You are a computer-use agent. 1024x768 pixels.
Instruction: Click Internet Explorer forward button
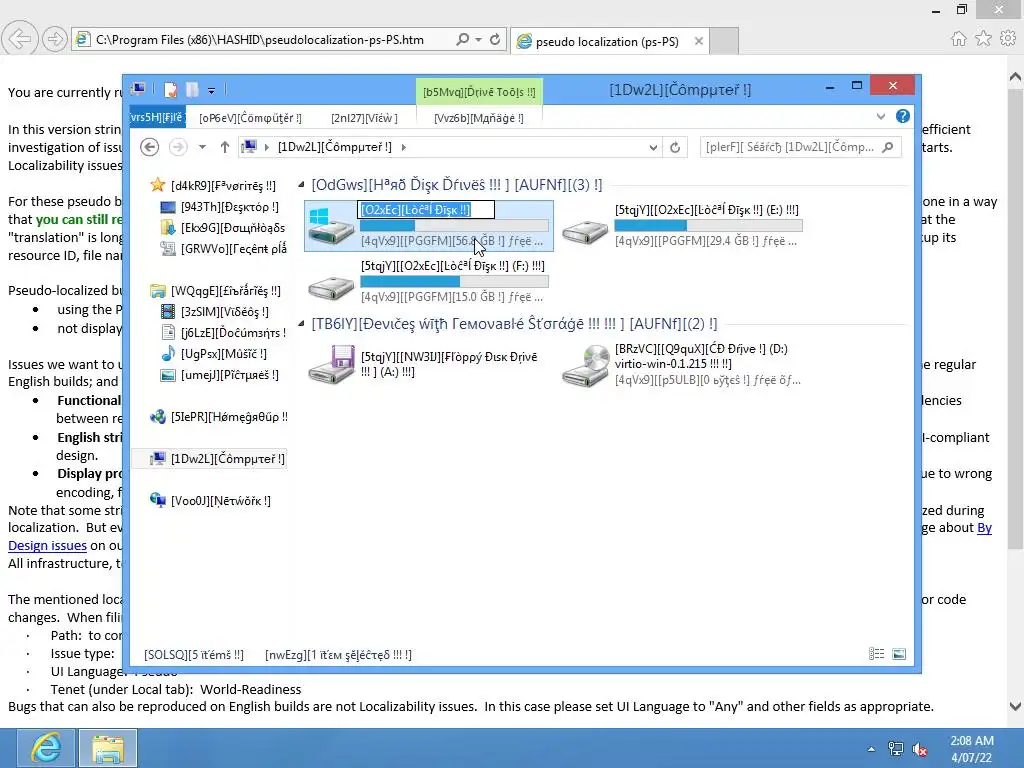55,39
